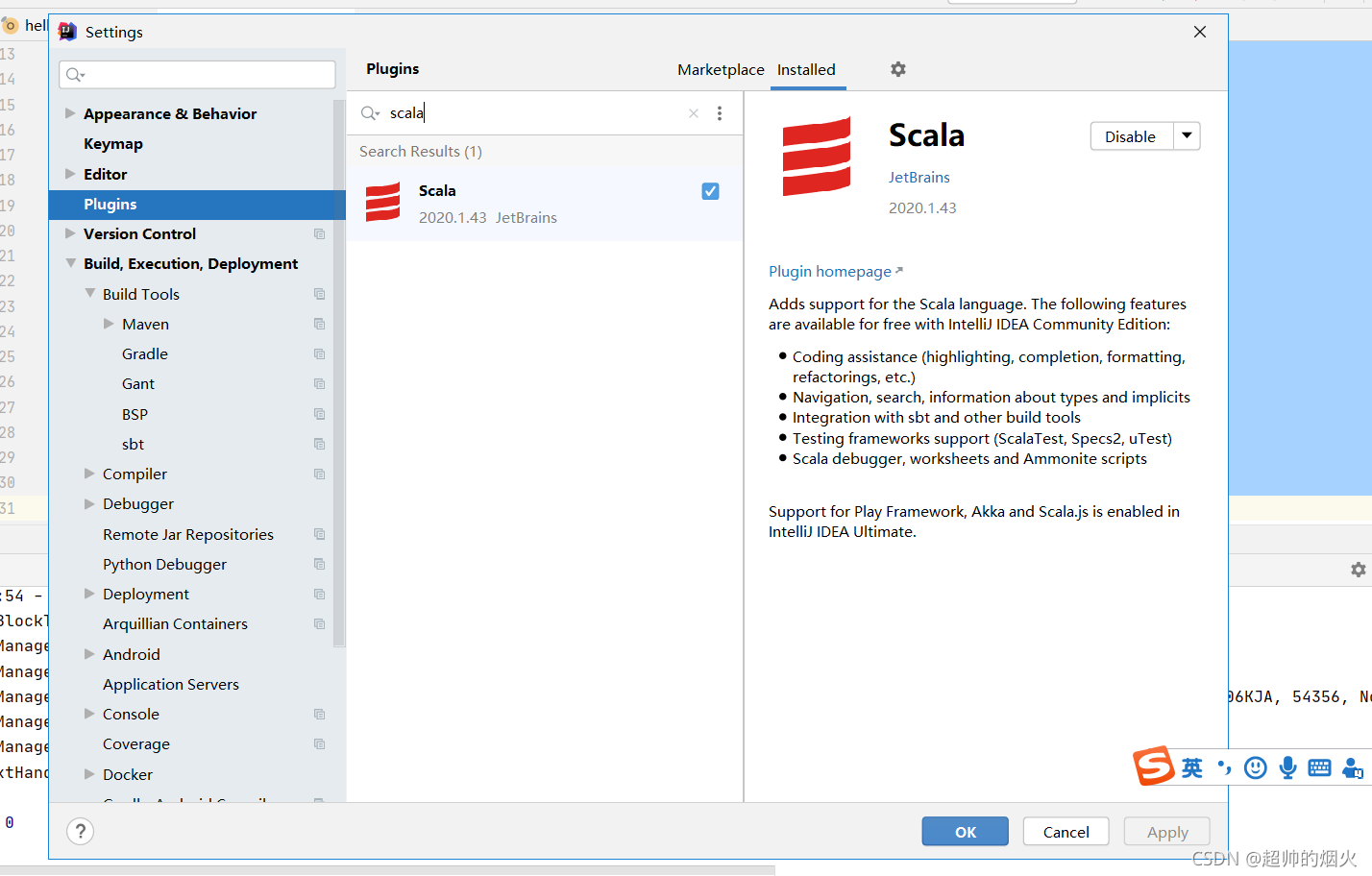Click the Maven project-level icon

pos(319,325)
